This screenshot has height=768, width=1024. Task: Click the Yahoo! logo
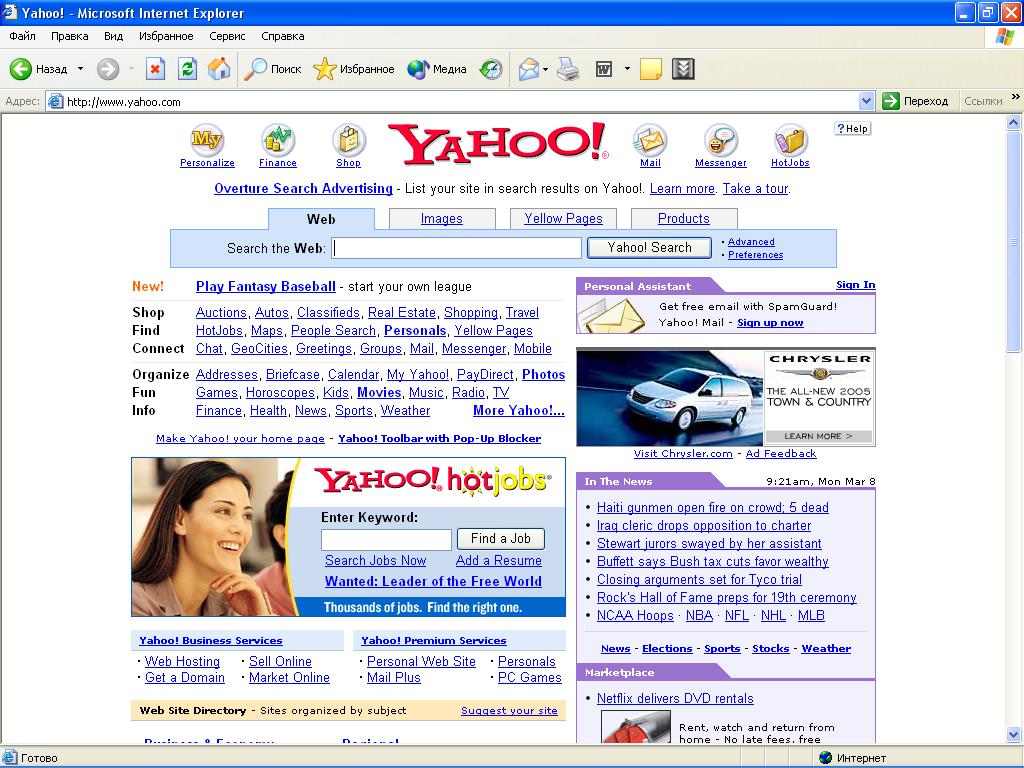click(498, 144)
